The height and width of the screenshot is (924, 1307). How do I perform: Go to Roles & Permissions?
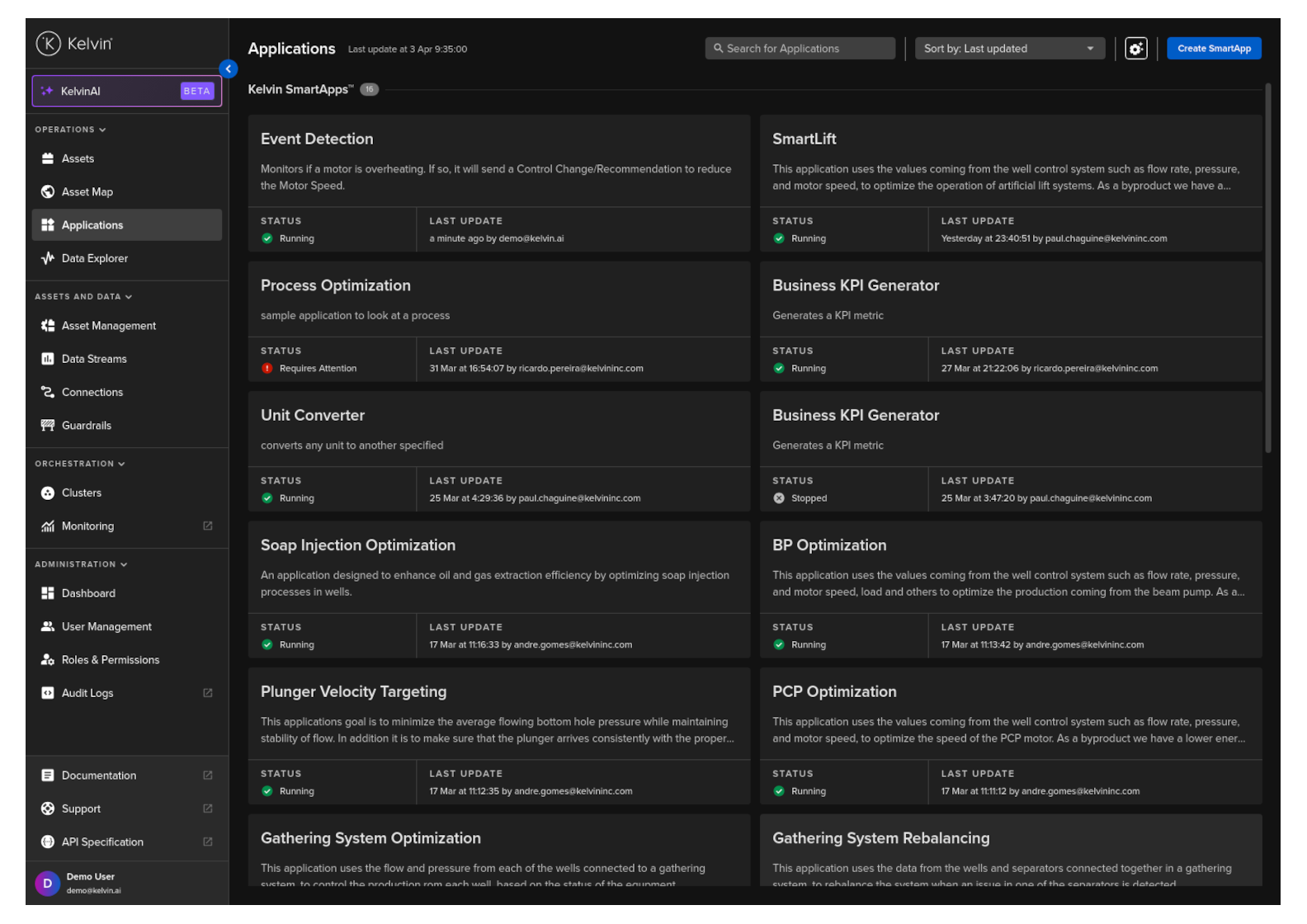[x=110, y=660]
